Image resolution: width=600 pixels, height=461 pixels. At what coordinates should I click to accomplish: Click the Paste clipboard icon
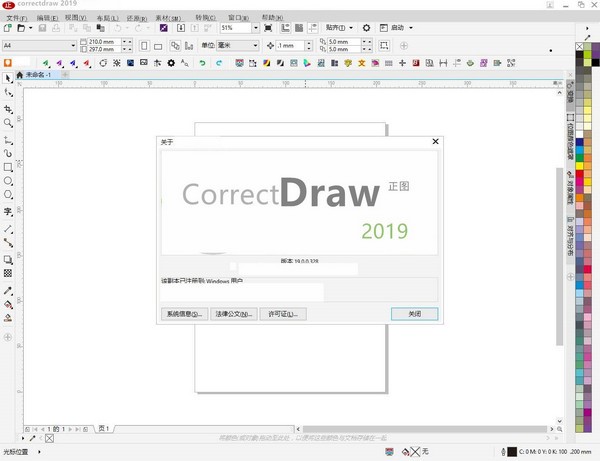100,28
